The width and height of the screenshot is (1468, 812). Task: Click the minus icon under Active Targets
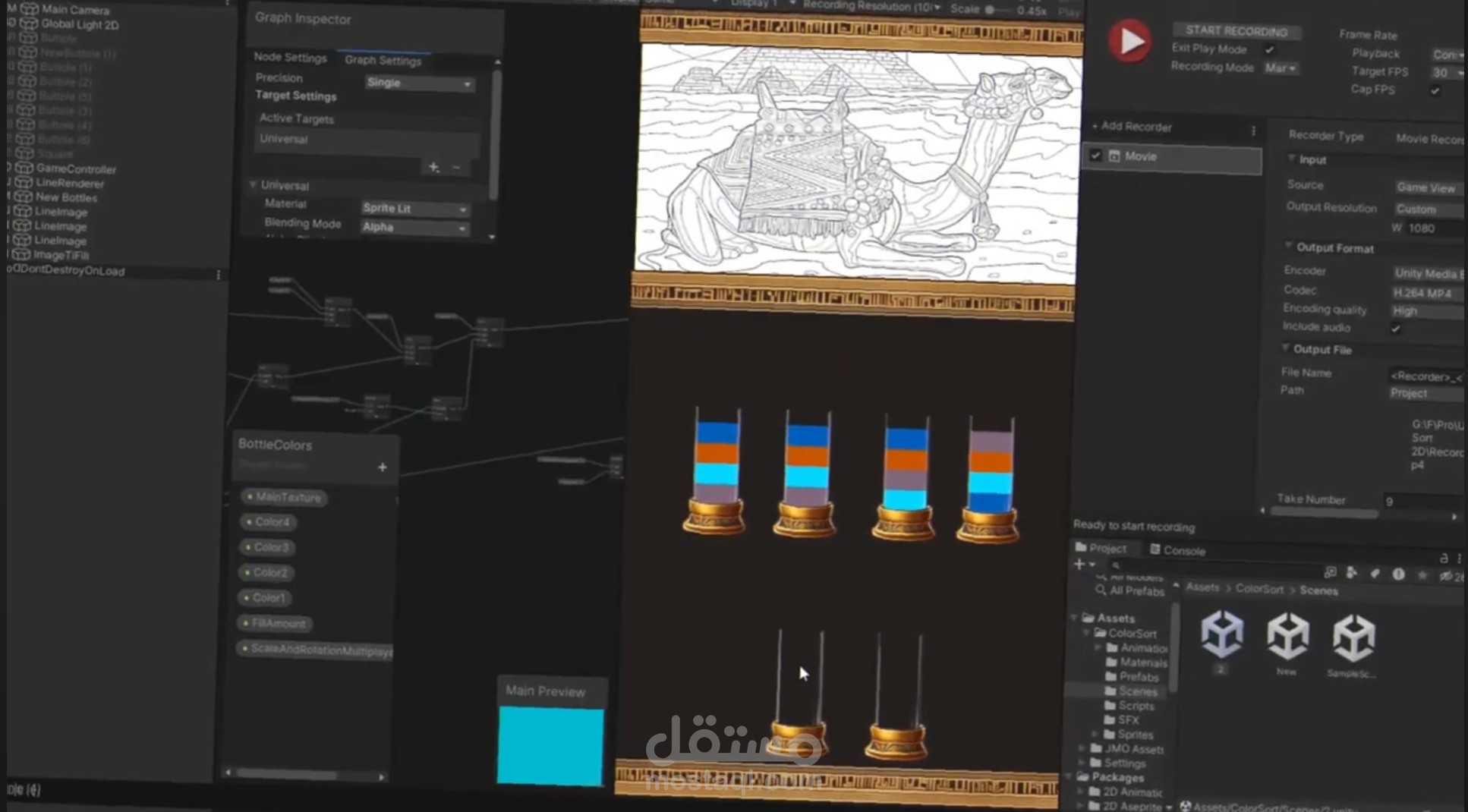pyautogui.click(x=456, y=167)
